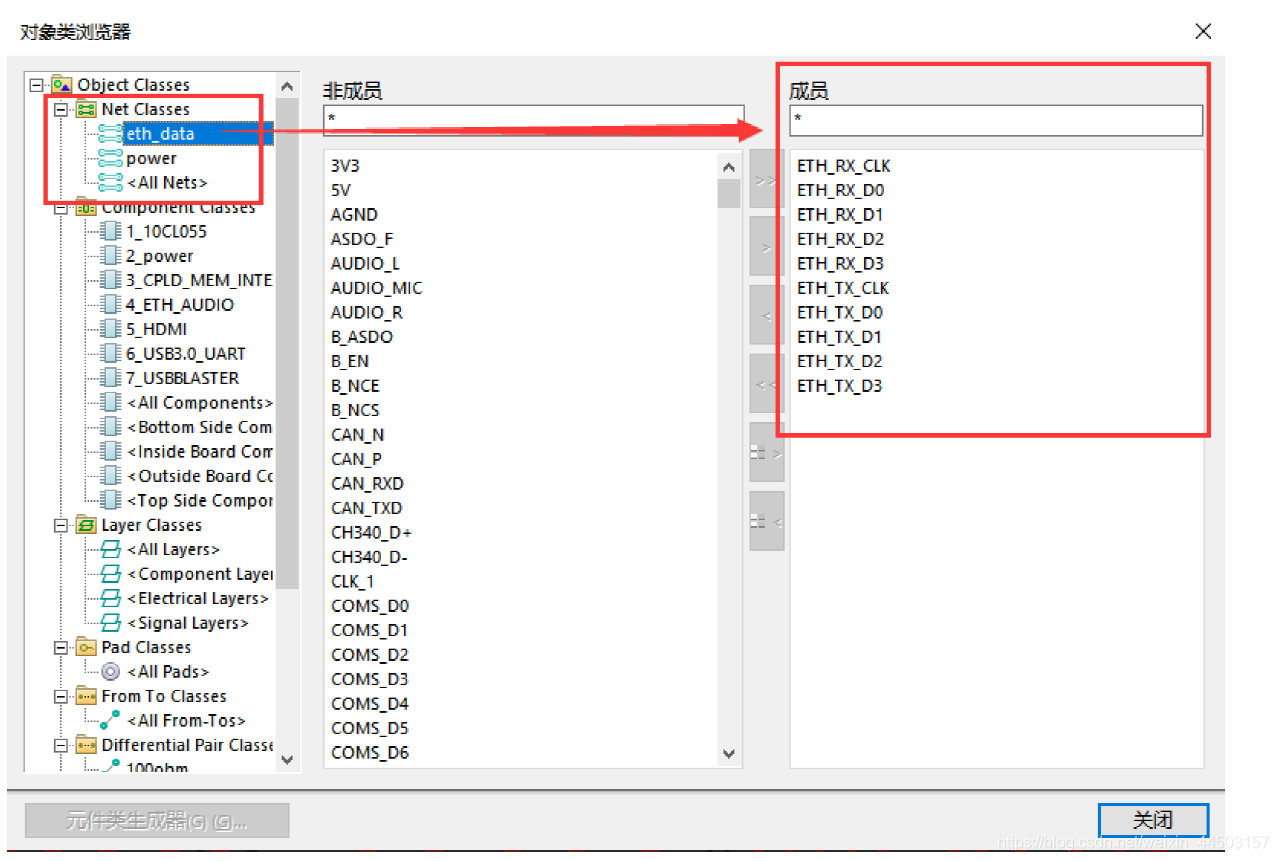Click the remove all members << button
The image size is (1279, 861).
click(766, 383)
